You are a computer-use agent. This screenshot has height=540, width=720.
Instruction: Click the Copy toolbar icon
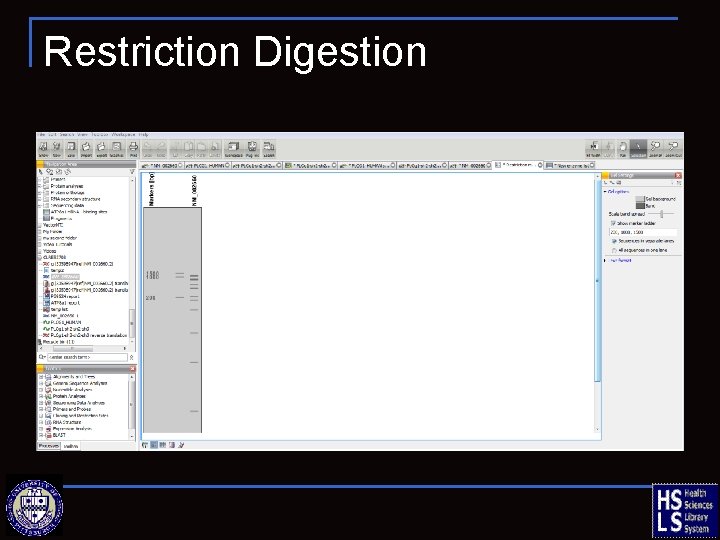[x=189, y=149]
